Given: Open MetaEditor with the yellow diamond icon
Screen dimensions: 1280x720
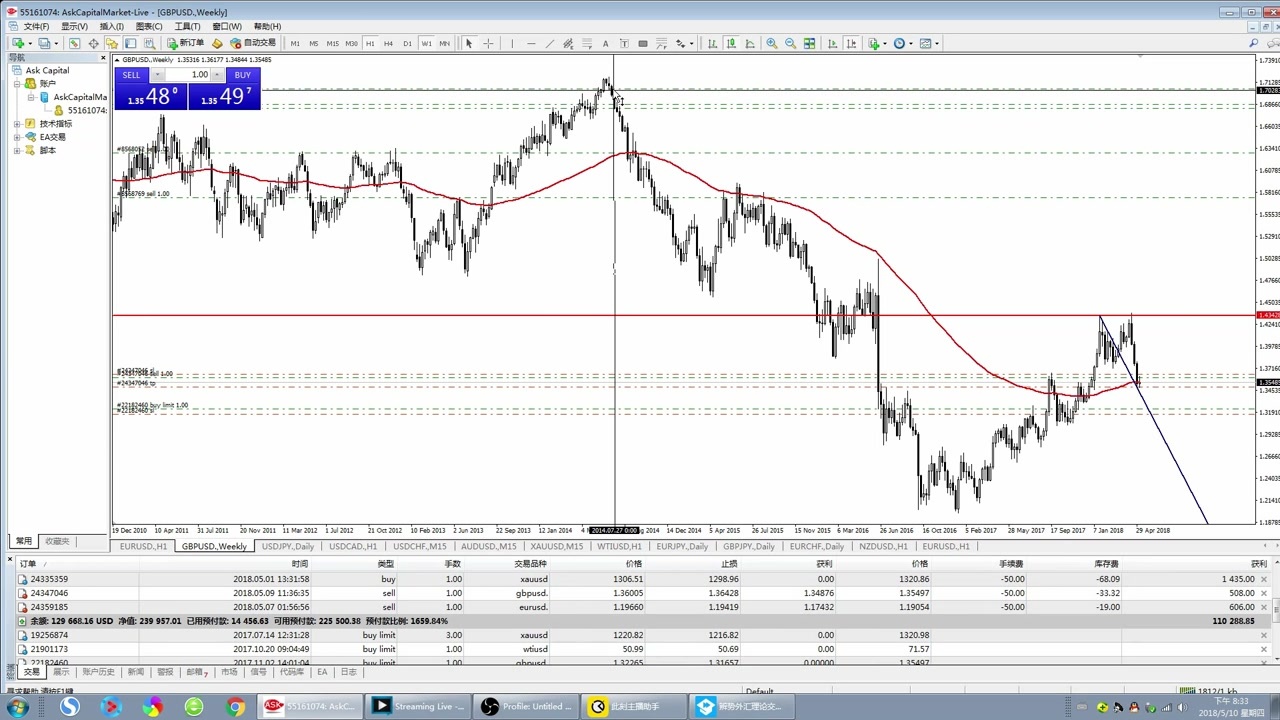Looking at the screenshot, I should click(x=216, y=43).
